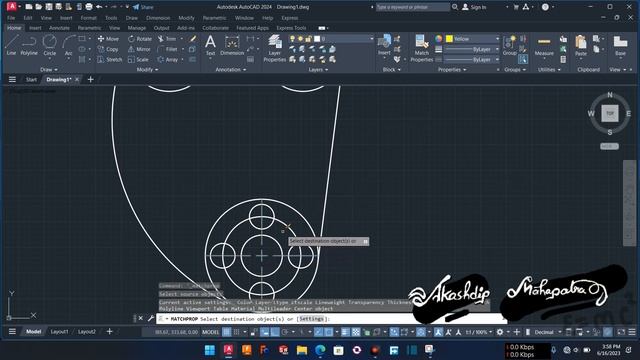
Task: Click the Fillet tool
Action: tap(168, 49)
